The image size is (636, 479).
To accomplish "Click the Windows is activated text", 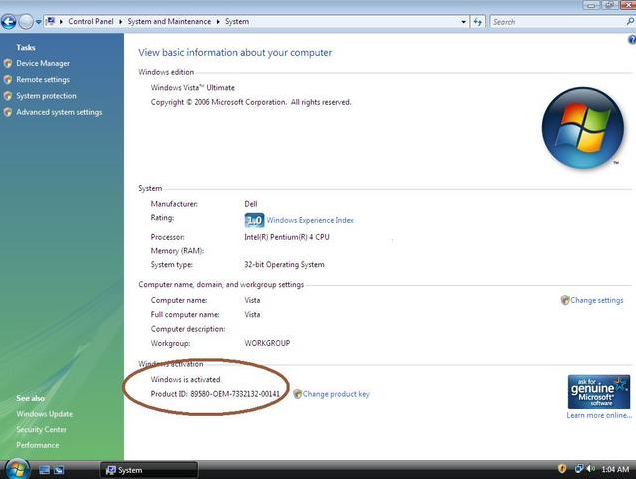I will pyautogui.click(x=185, y=380).
